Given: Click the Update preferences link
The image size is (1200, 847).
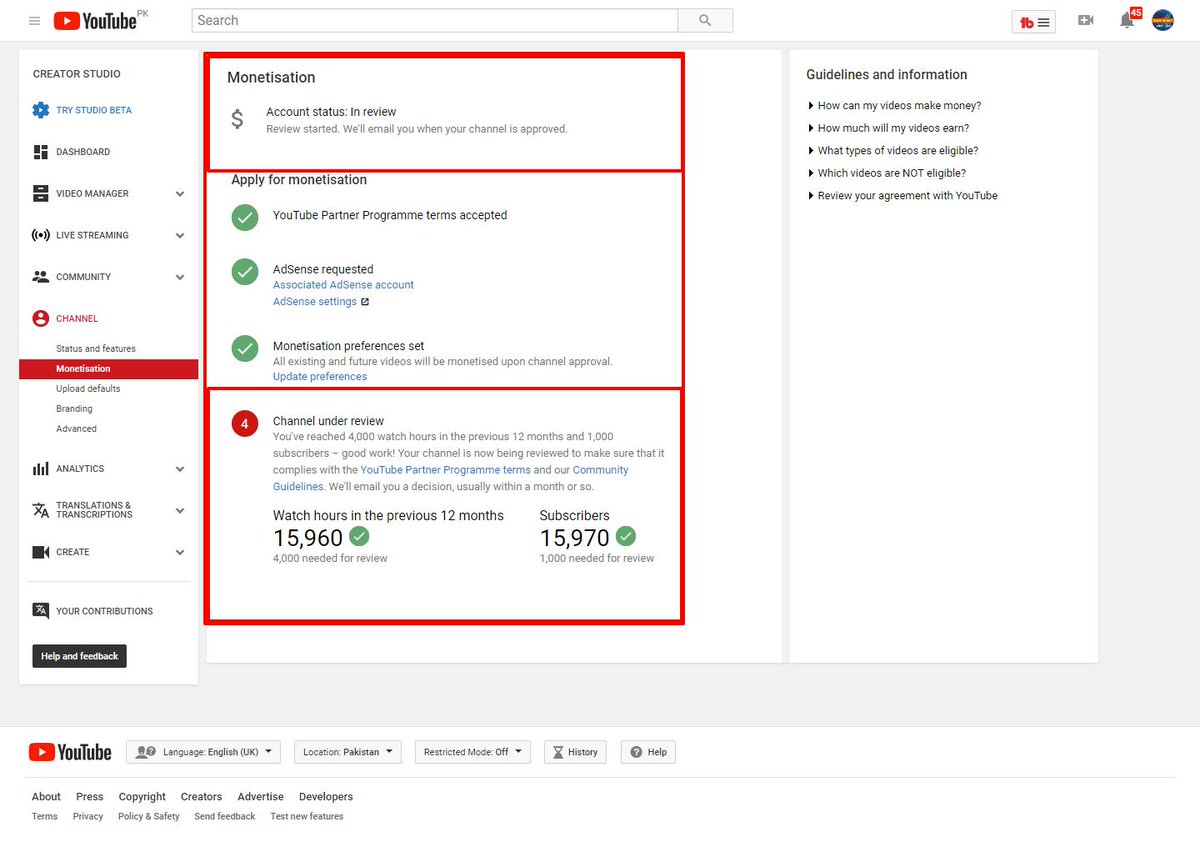Looking at the screenshot, I should pos(320,377).
